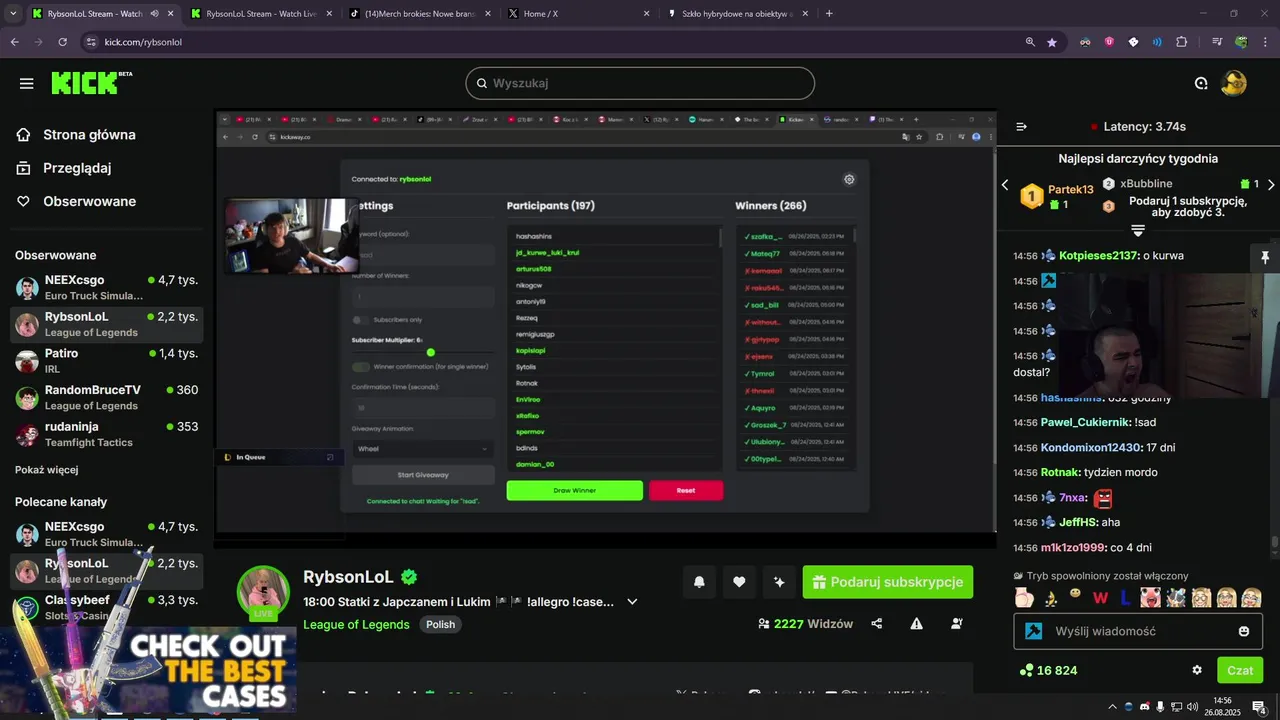Report the stream with warning icon

(x=917, y=623)
